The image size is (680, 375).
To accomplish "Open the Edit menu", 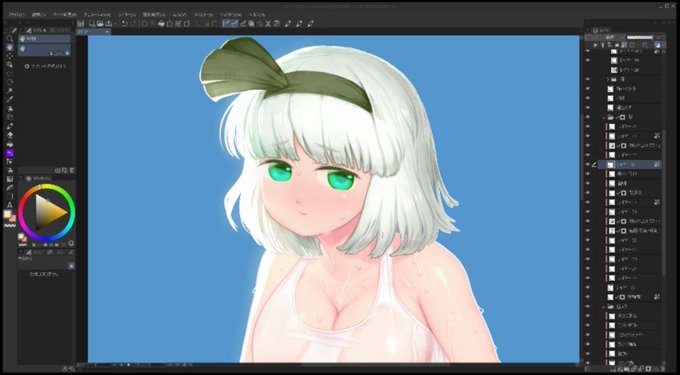I will tap(39, 14).
